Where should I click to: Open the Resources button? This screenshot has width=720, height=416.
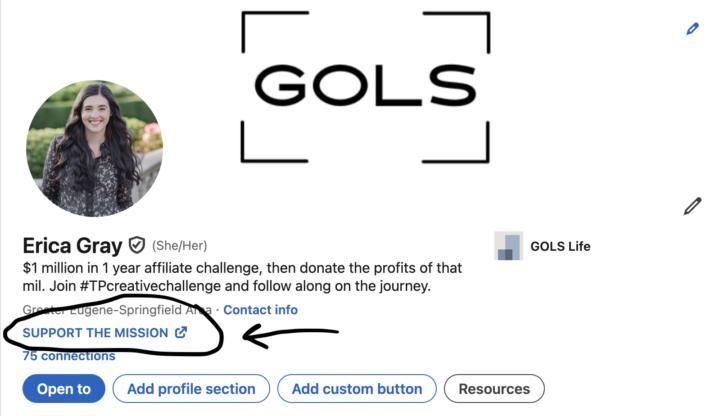tap(494, 389)
